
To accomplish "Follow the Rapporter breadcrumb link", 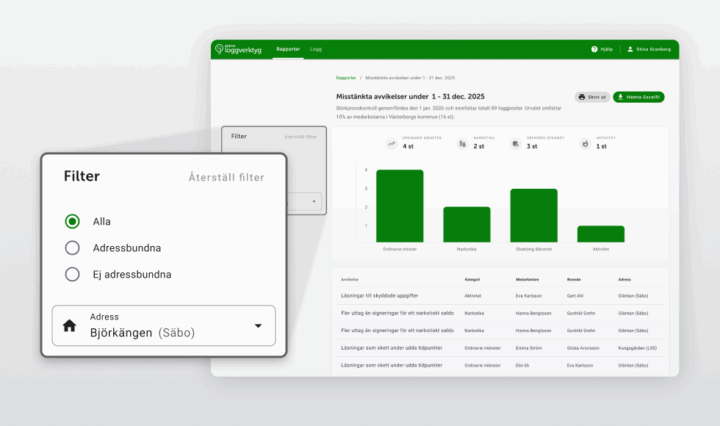I will click(x=345, y=77).
